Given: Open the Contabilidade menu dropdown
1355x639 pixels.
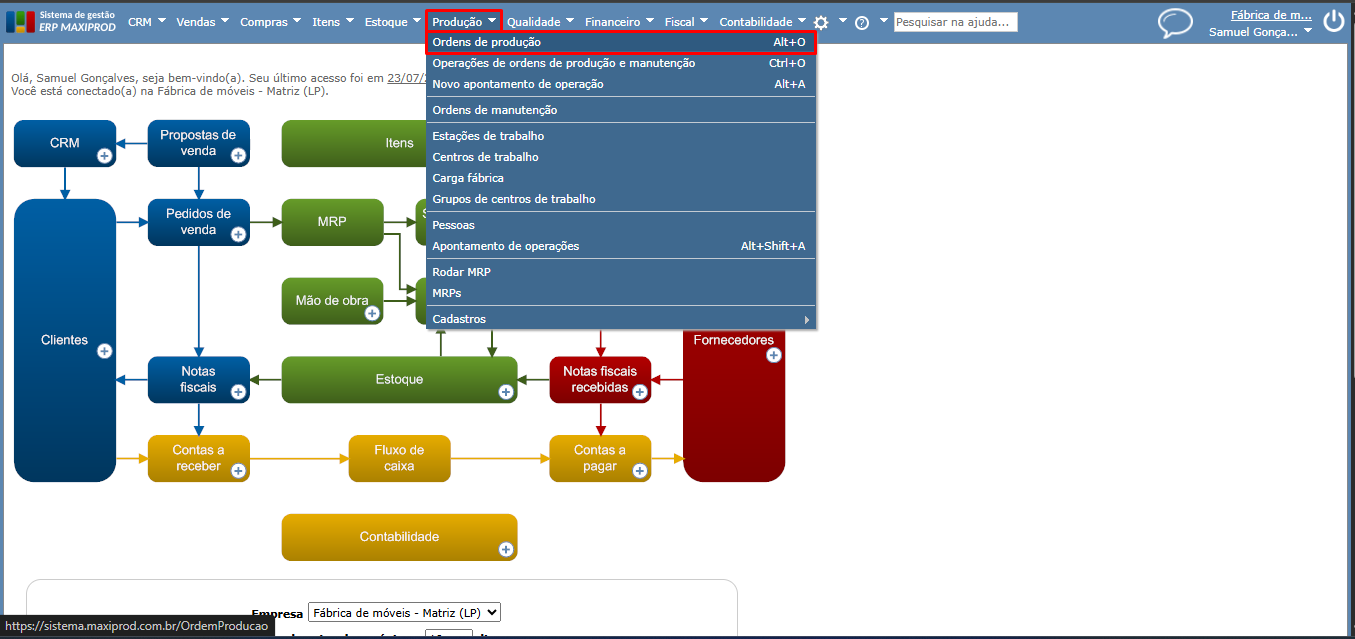Looking at the screenshot, I should [763, 22].
